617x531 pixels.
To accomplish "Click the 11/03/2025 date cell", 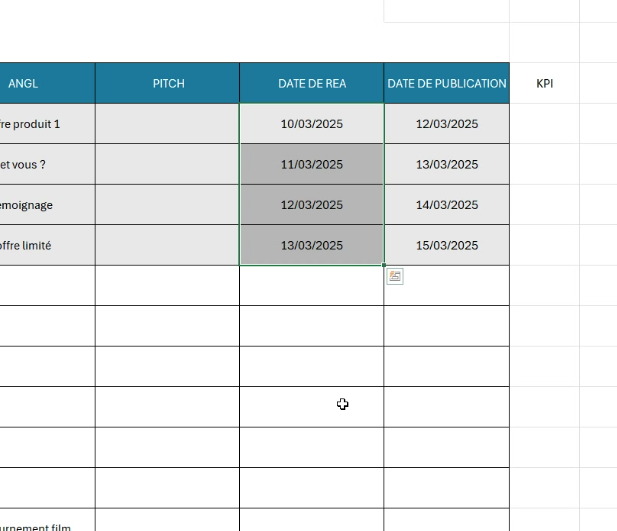I will 312,165.
